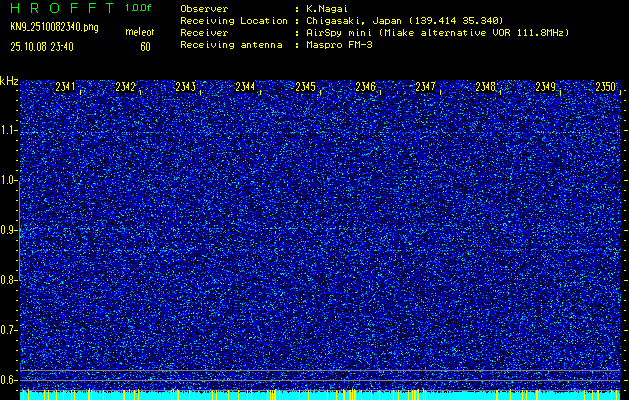
Task: Select the 2347 time tick label
Action: click(x=426, y=87)
